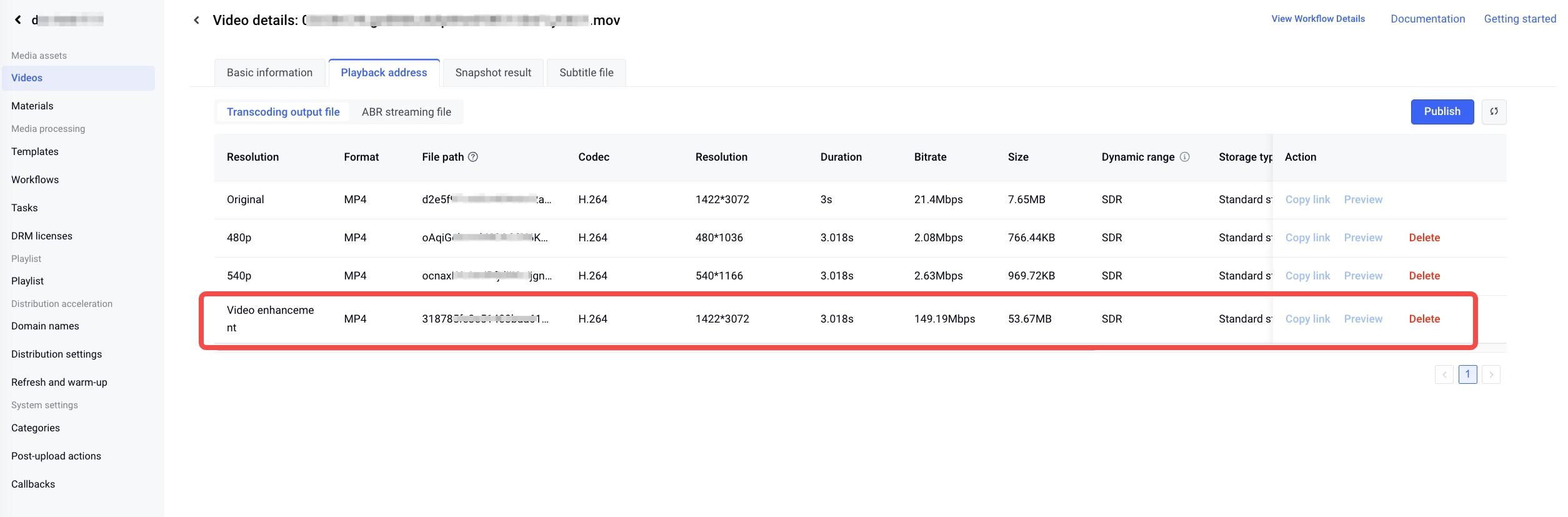Go to next page arrow
The width and height of the screenshot is (1568, 517).
pyautogui.click(x=1491, y=374)
